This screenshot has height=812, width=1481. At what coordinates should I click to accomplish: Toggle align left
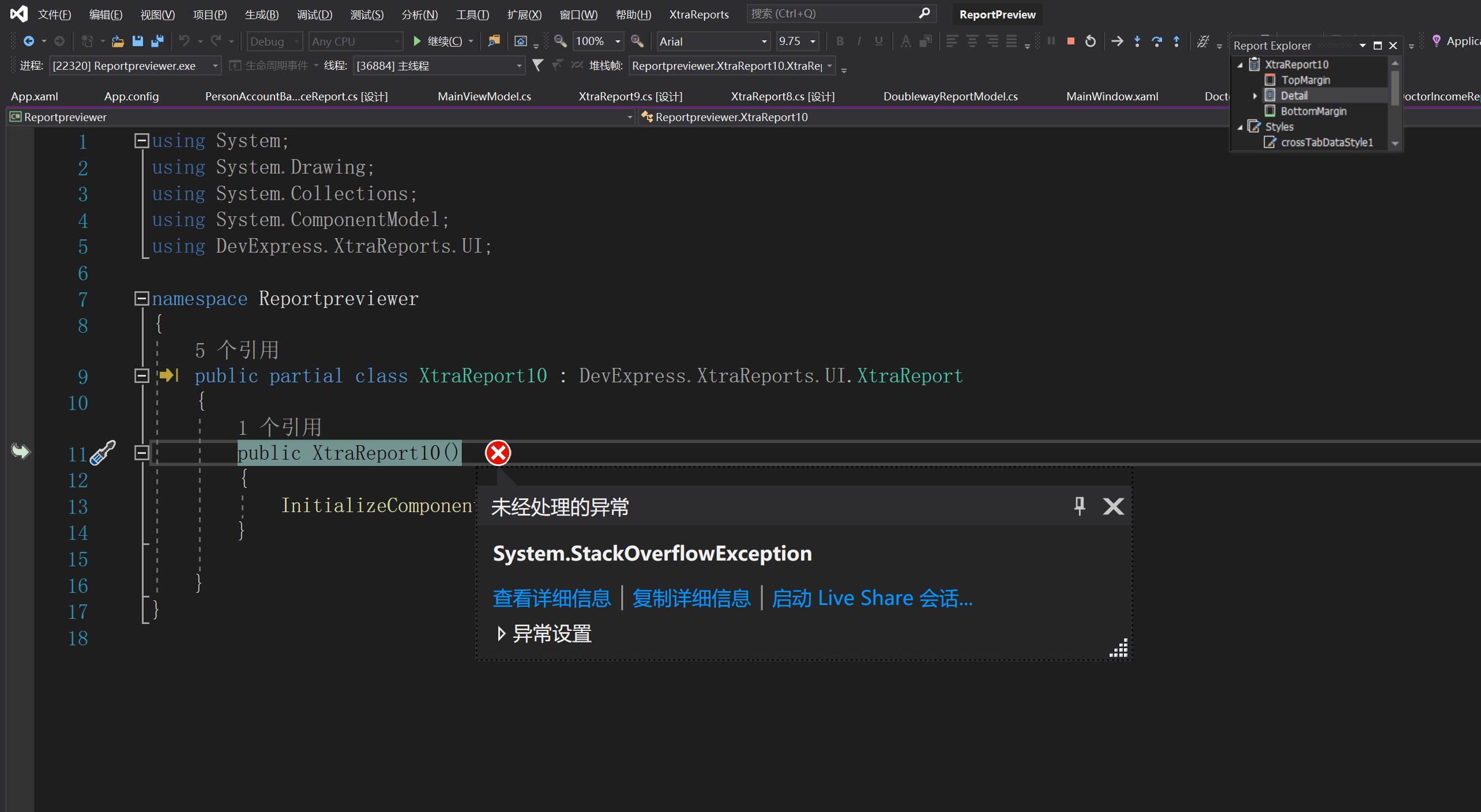tap(952, 41)
